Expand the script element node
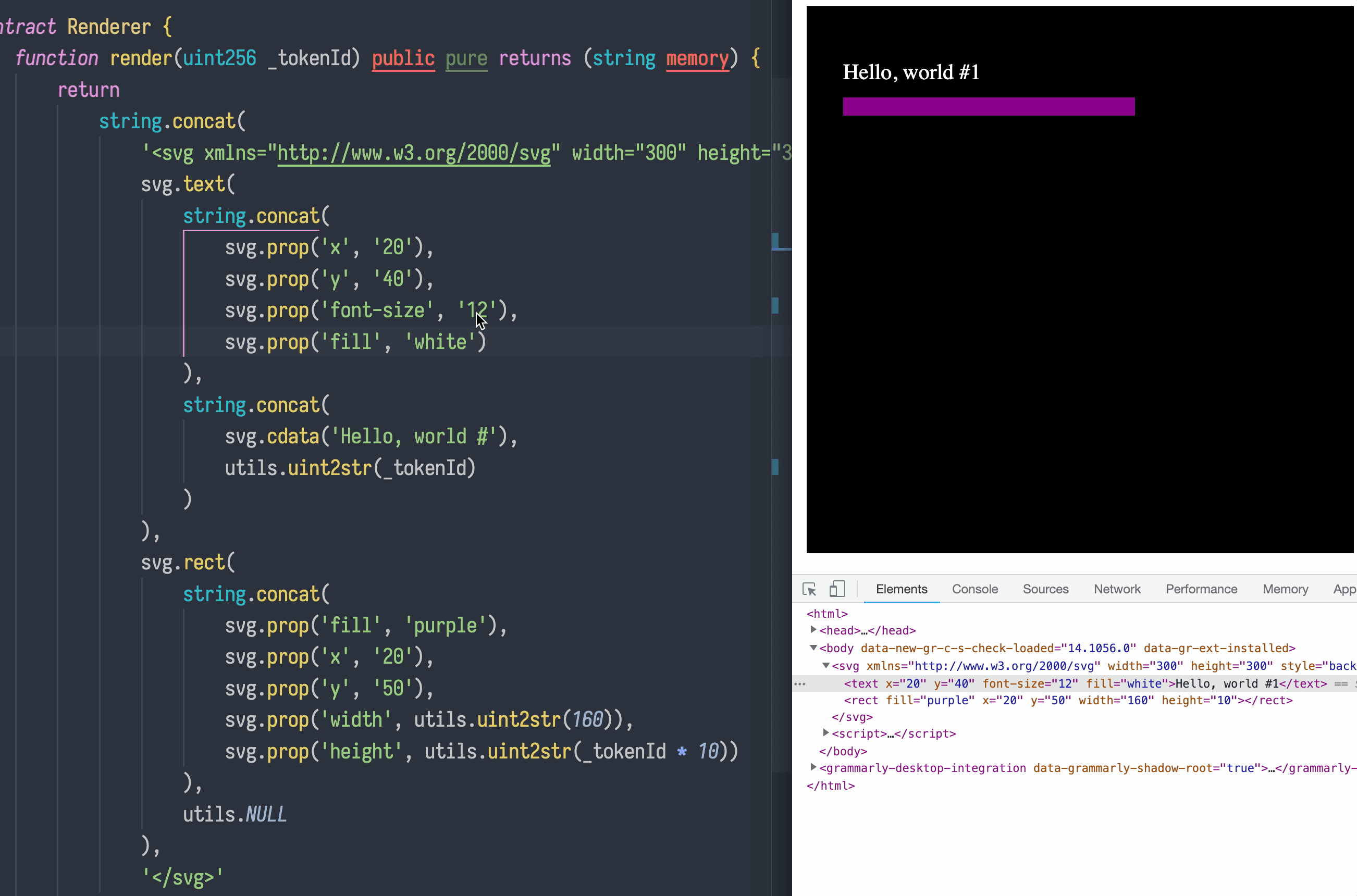Image resolution: width=1357 pixels, height=896 pixels. click(825, 732)
